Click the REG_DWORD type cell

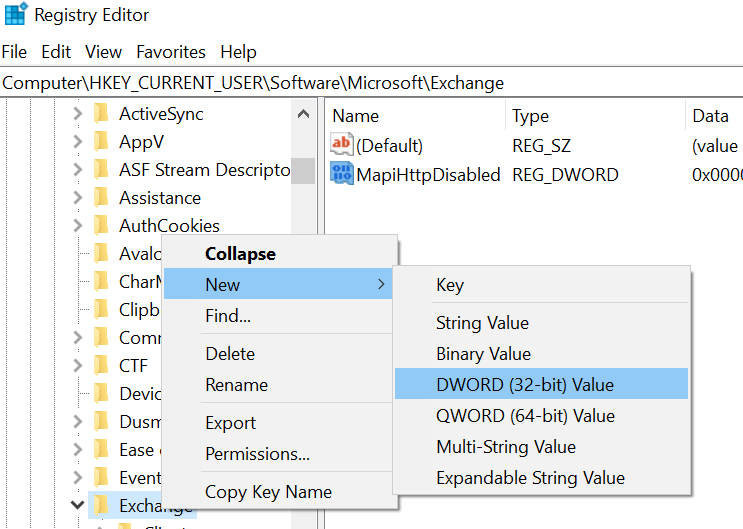pyautogui.click(x=565, y=175)
